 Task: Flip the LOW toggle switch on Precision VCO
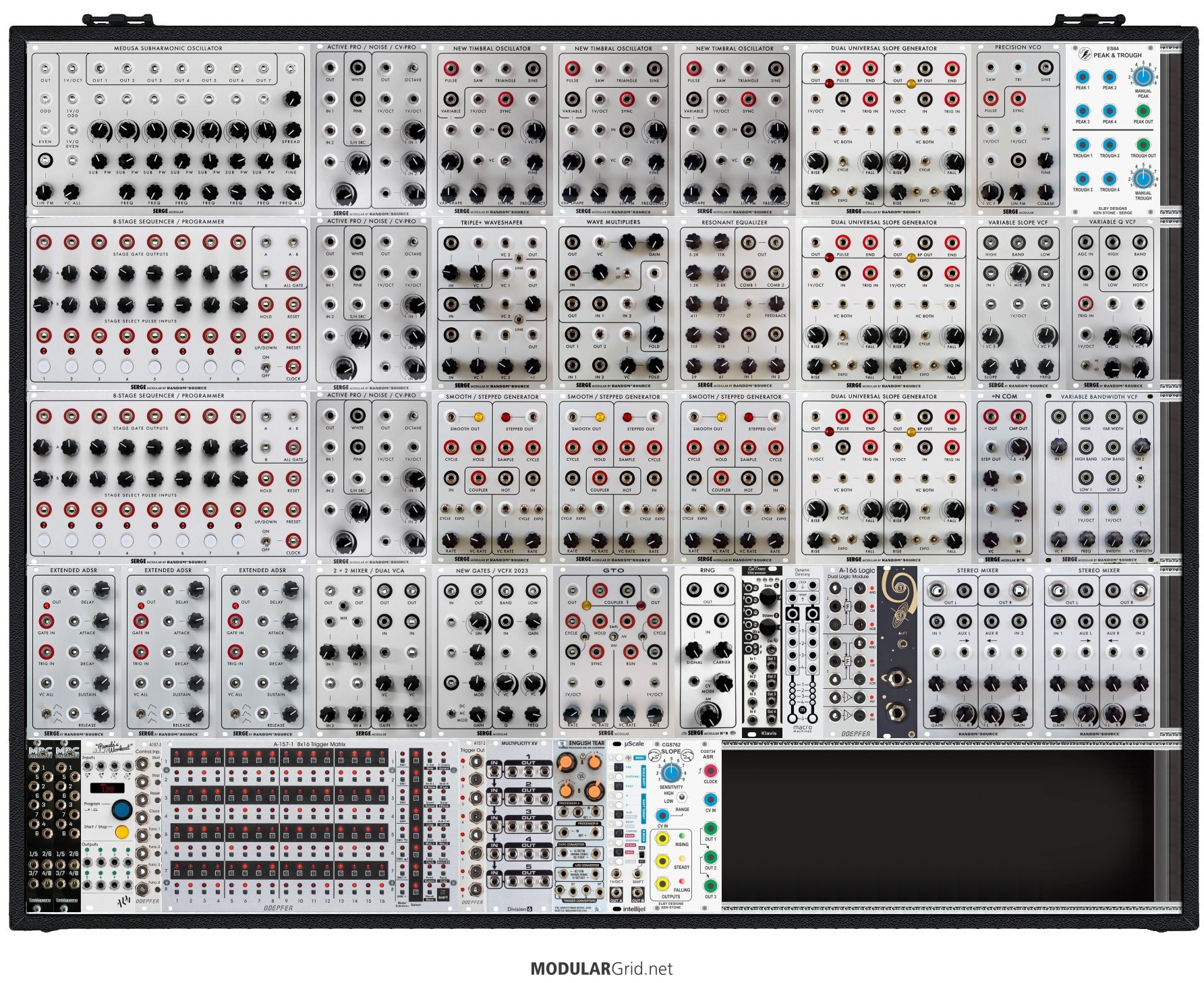1045,128
